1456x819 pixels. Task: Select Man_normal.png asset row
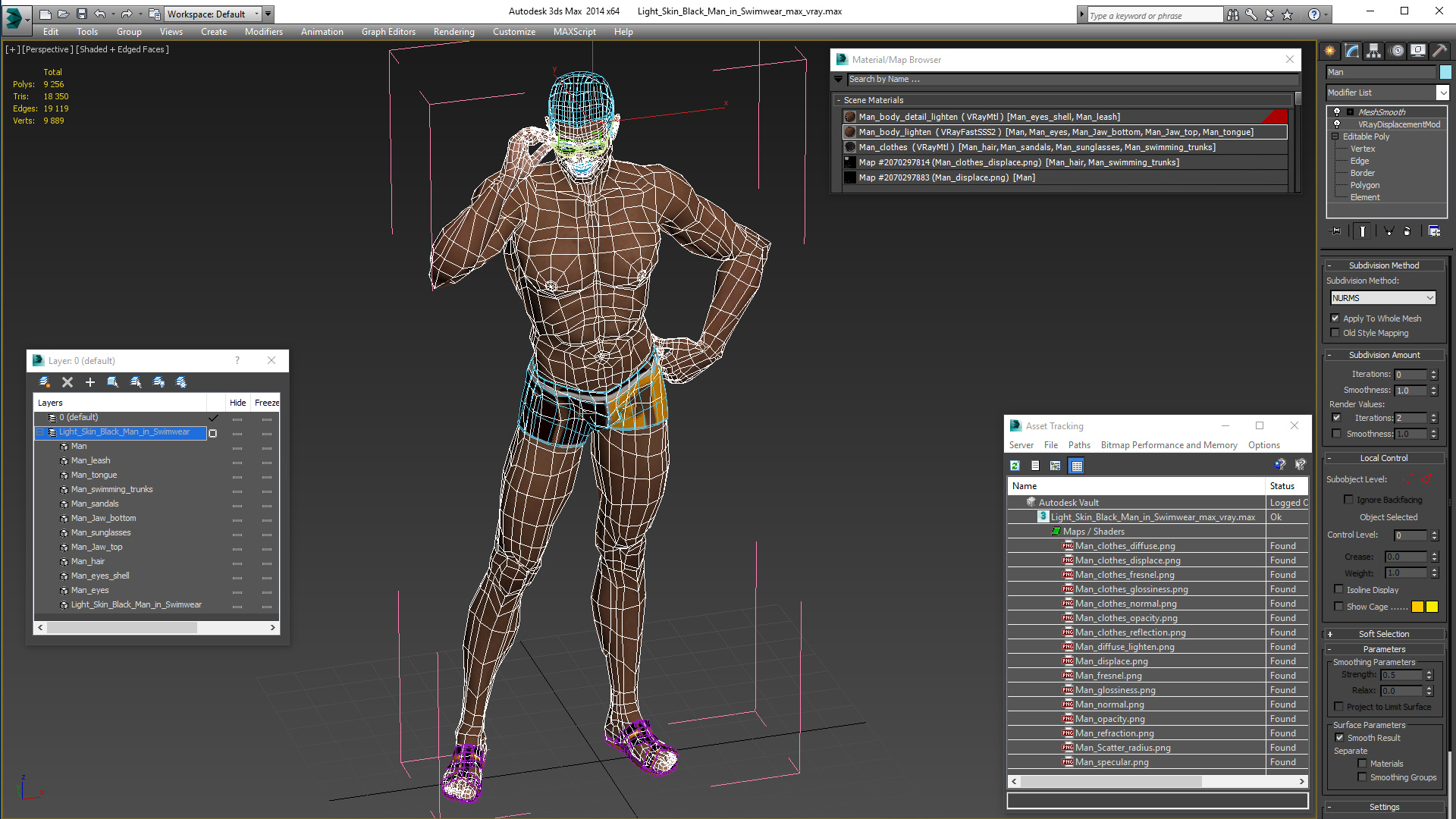[1109, 704]
